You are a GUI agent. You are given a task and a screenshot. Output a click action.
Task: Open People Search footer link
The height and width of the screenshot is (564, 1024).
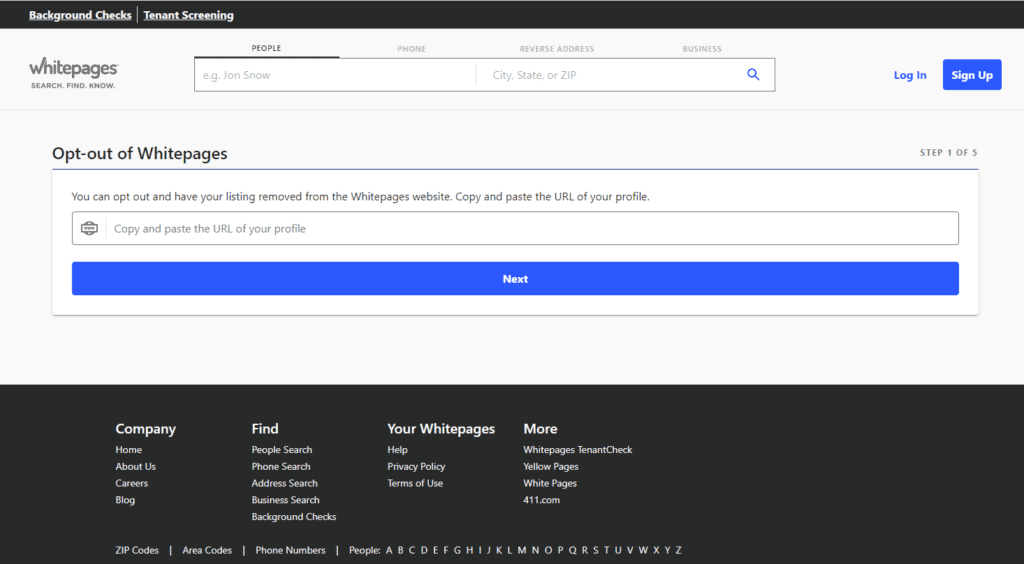click(x=282, y=450)
